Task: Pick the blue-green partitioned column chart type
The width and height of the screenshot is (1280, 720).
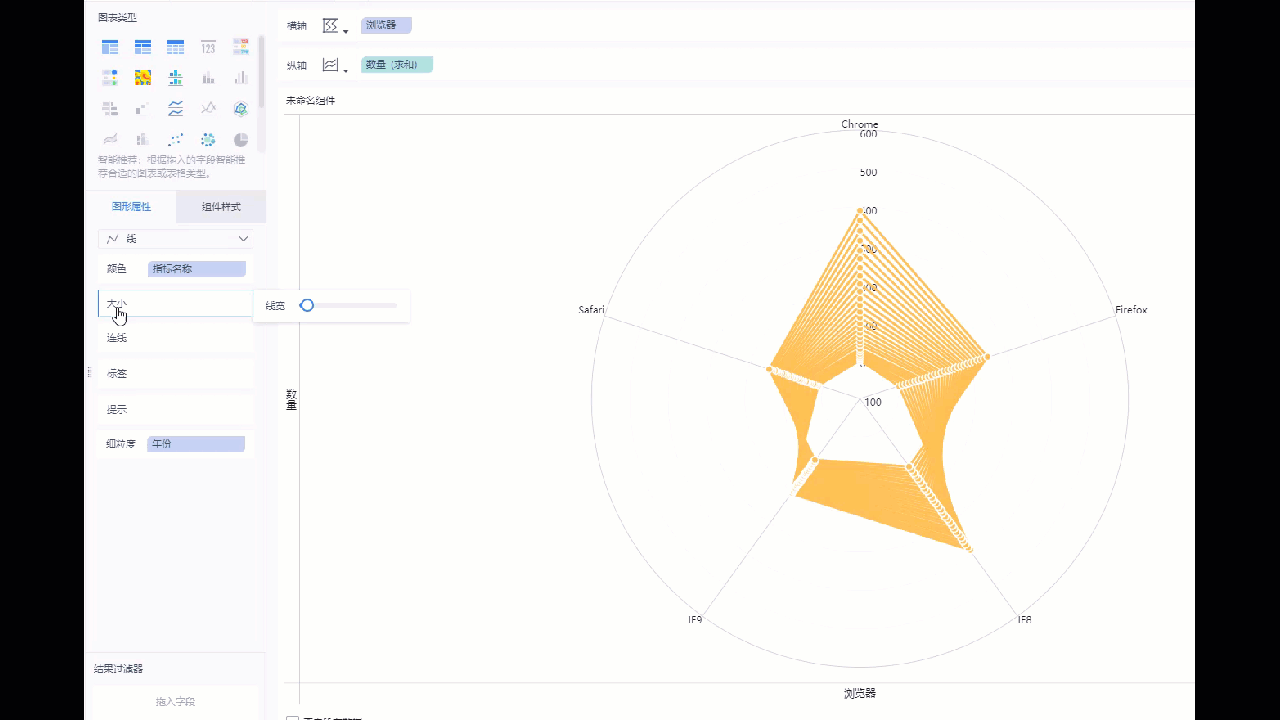Action: (175, 78)
